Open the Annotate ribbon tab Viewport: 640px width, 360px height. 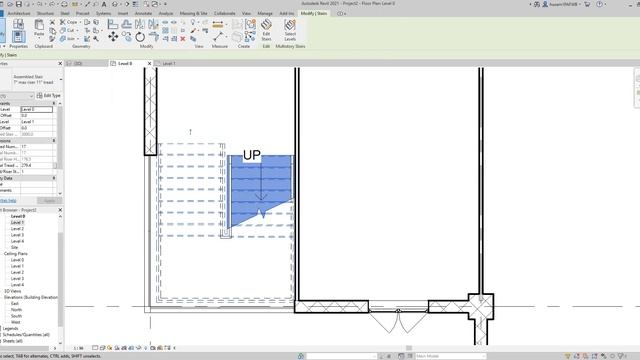tap(143, 13)
